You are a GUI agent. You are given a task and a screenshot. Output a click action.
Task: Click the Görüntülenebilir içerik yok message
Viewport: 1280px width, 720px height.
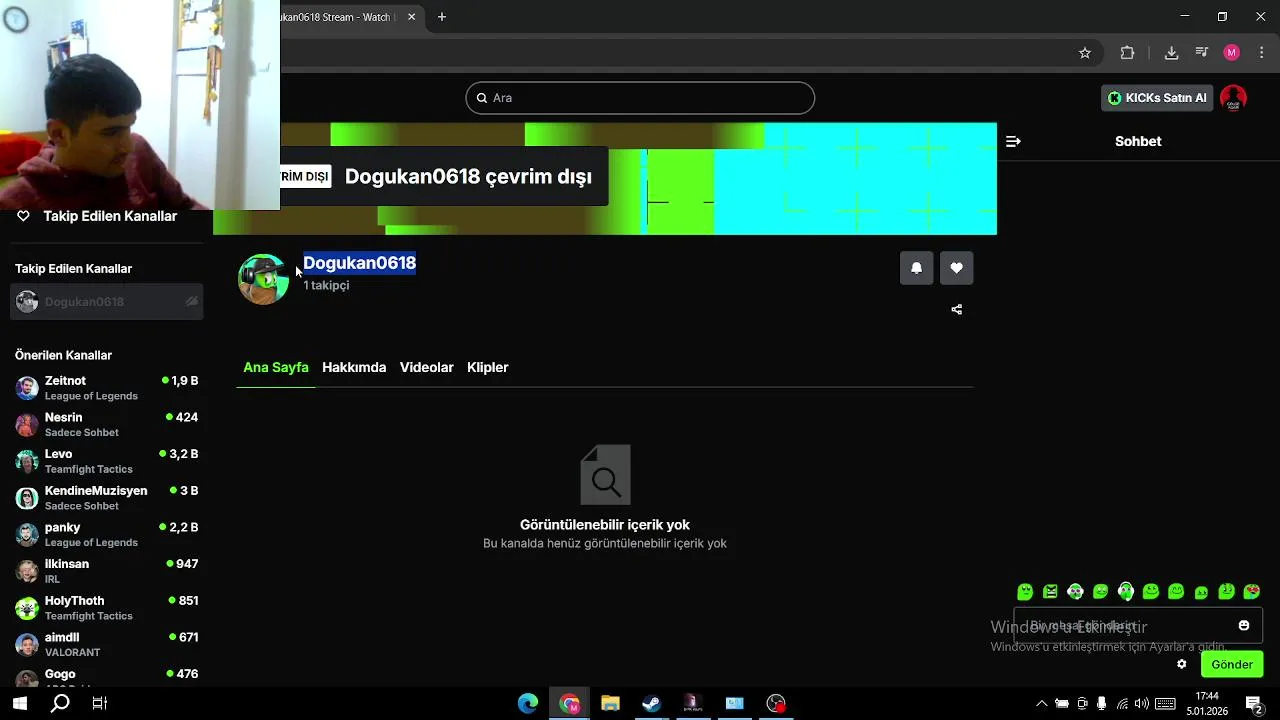605,525
